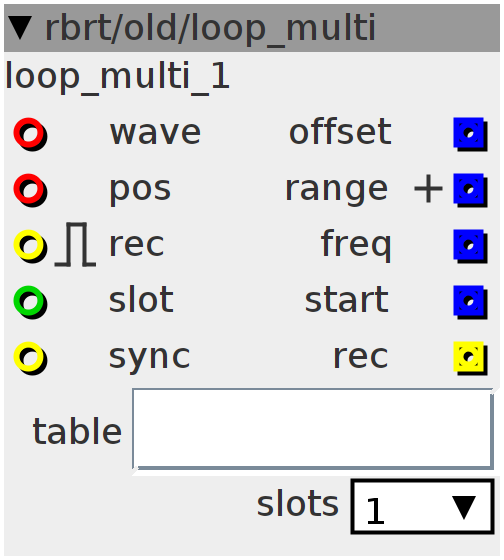Image resolution: width=504 pixels, height=560 pixels.
Task: Click the rbrt/old/loop_multi title bar text
Action: tap(210, 29)
